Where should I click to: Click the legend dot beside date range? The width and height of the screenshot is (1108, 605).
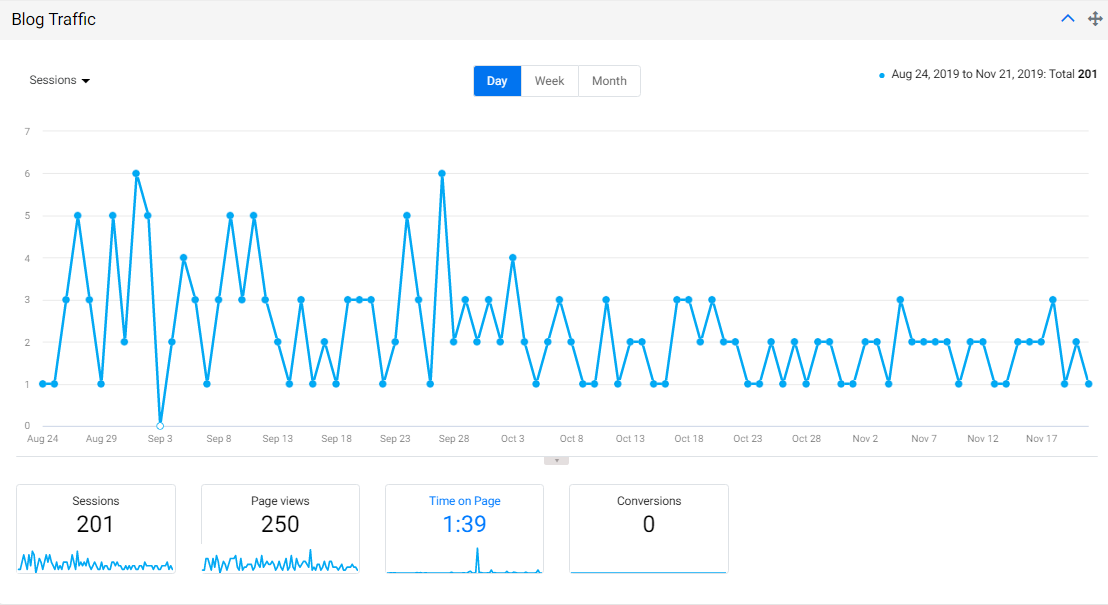pyautogui.click(x=881, y=75)
